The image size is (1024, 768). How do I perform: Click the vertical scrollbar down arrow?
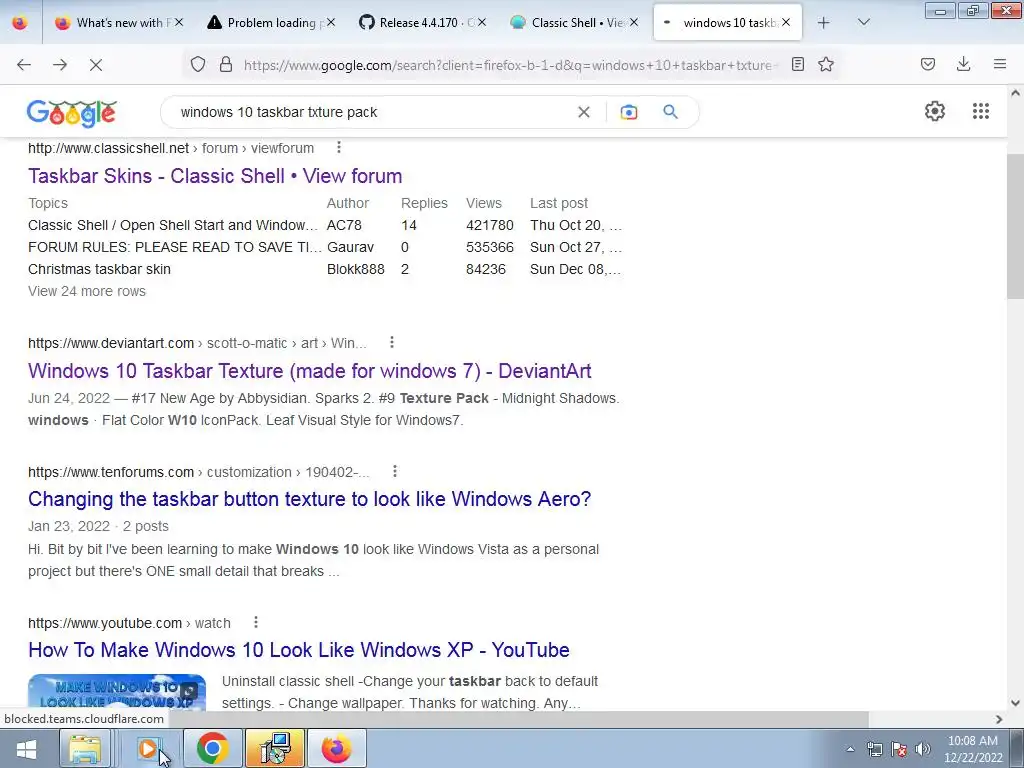1015,703
